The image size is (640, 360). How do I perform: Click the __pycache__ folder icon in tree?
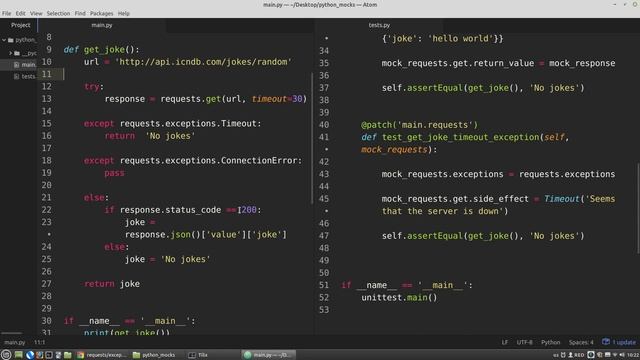coord(17,53)
